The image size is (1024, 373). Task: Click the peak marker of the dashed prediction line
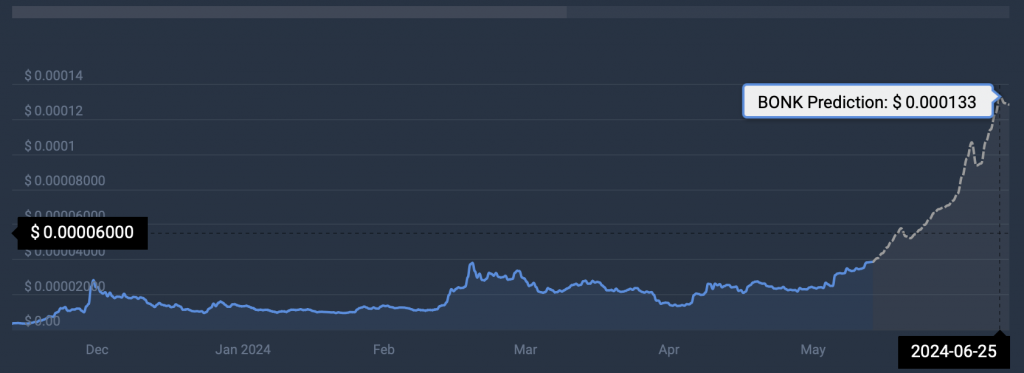pos(999,97)
